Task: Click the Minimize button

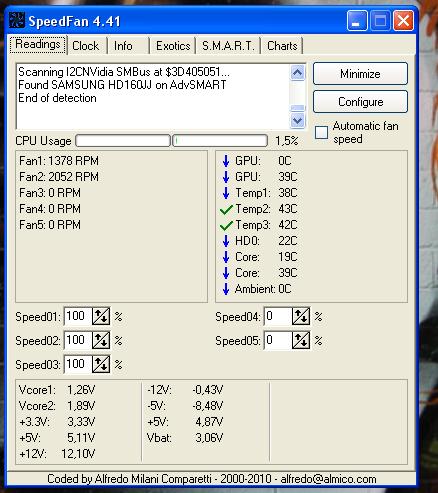Action: [x=360, y=73]
